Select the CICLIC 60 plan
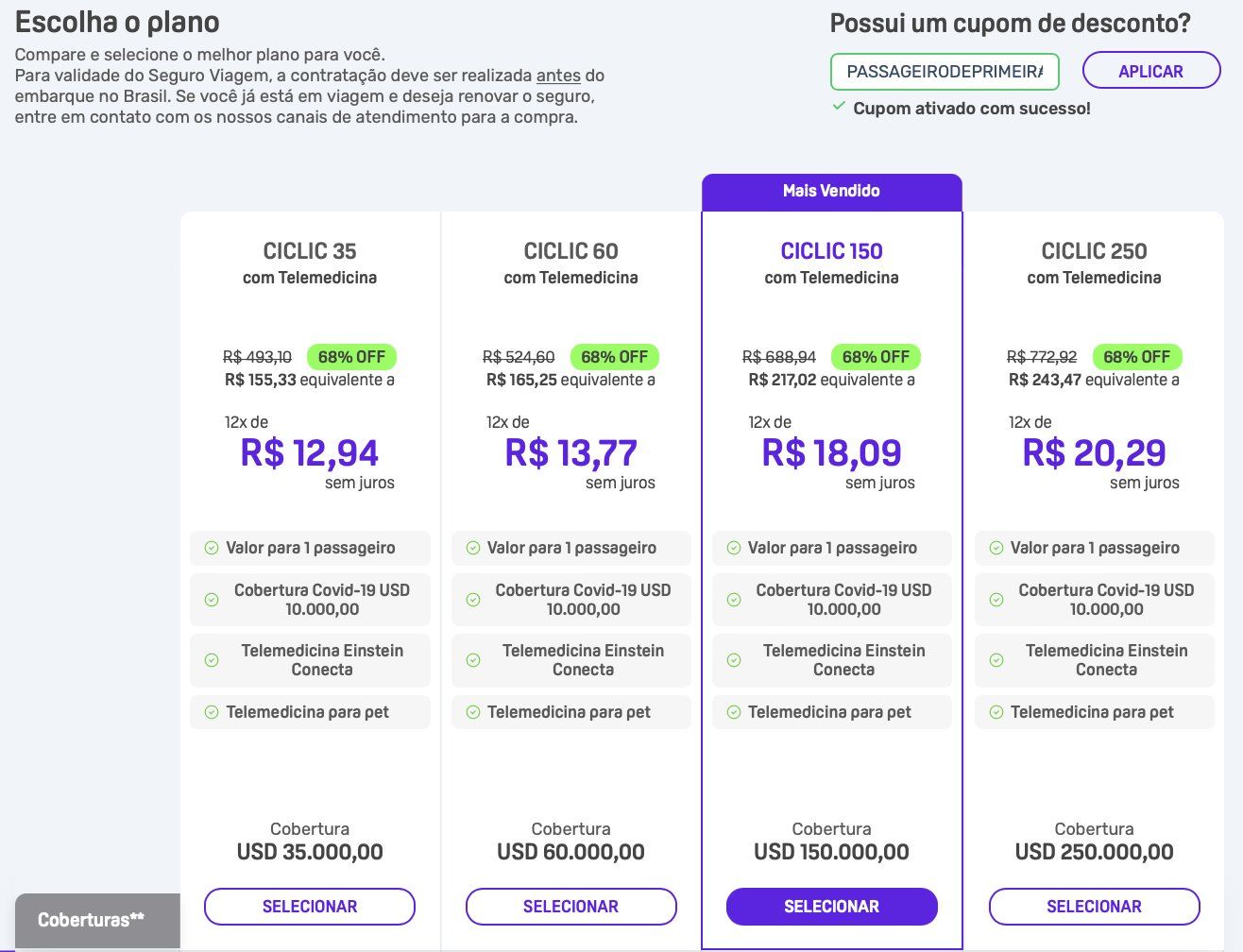Viewport: 1243px width, 952px height. tap(571, 907)
